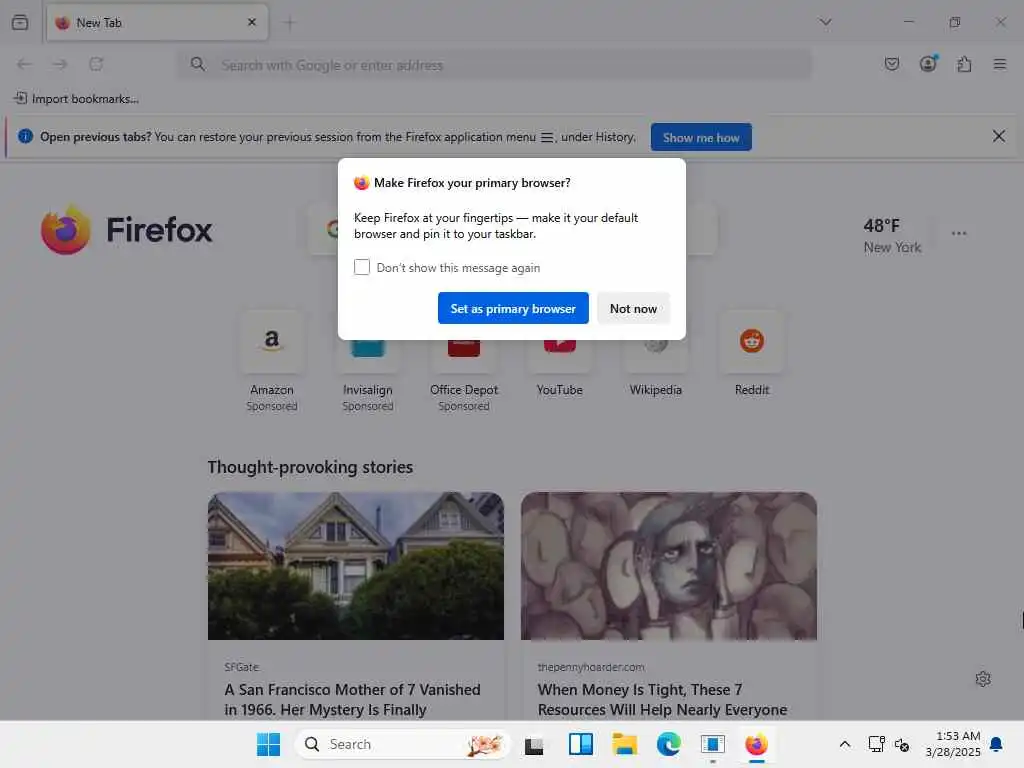Open the San Francisco houses story thumbnail
Viewport: 1024px width, 768px height.
[x=356, y=566]
